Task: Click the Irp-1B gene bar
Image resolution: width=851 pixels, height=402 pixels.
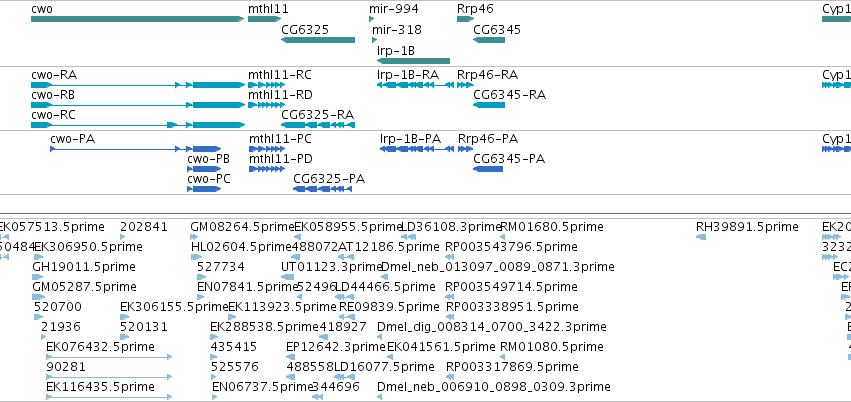Action: (414, 61)
